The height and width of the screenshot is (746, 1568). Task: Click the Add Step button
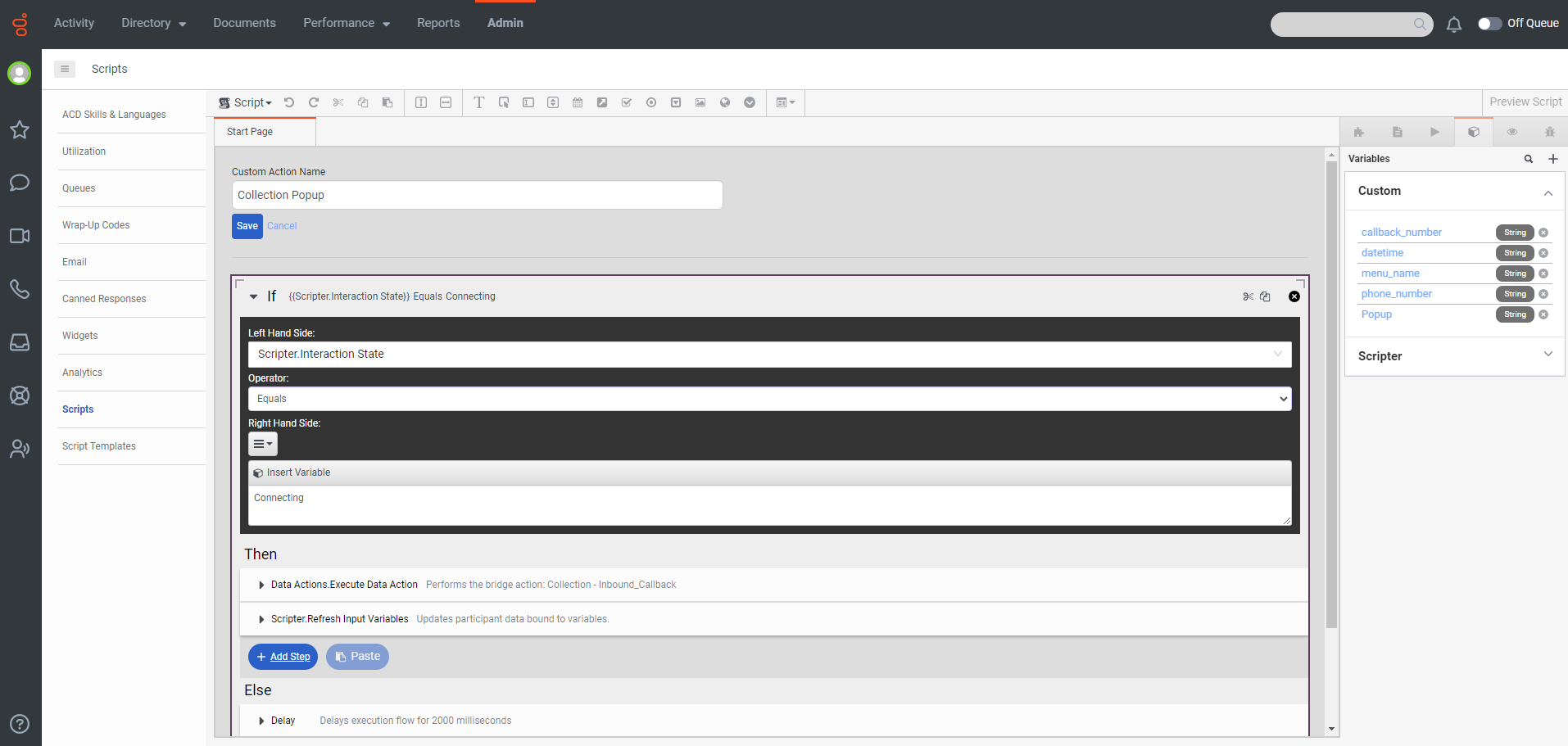(283, 657)
